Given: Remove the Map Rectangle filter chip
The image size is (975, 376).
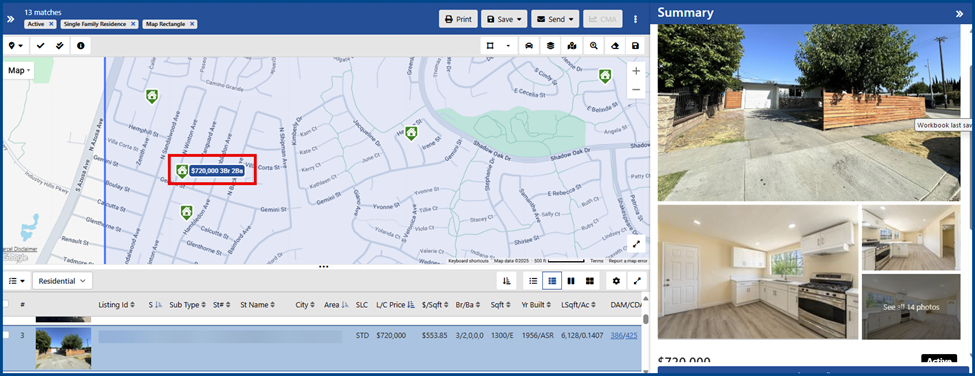Looking at the screenshot, I should tap(192, 24).
